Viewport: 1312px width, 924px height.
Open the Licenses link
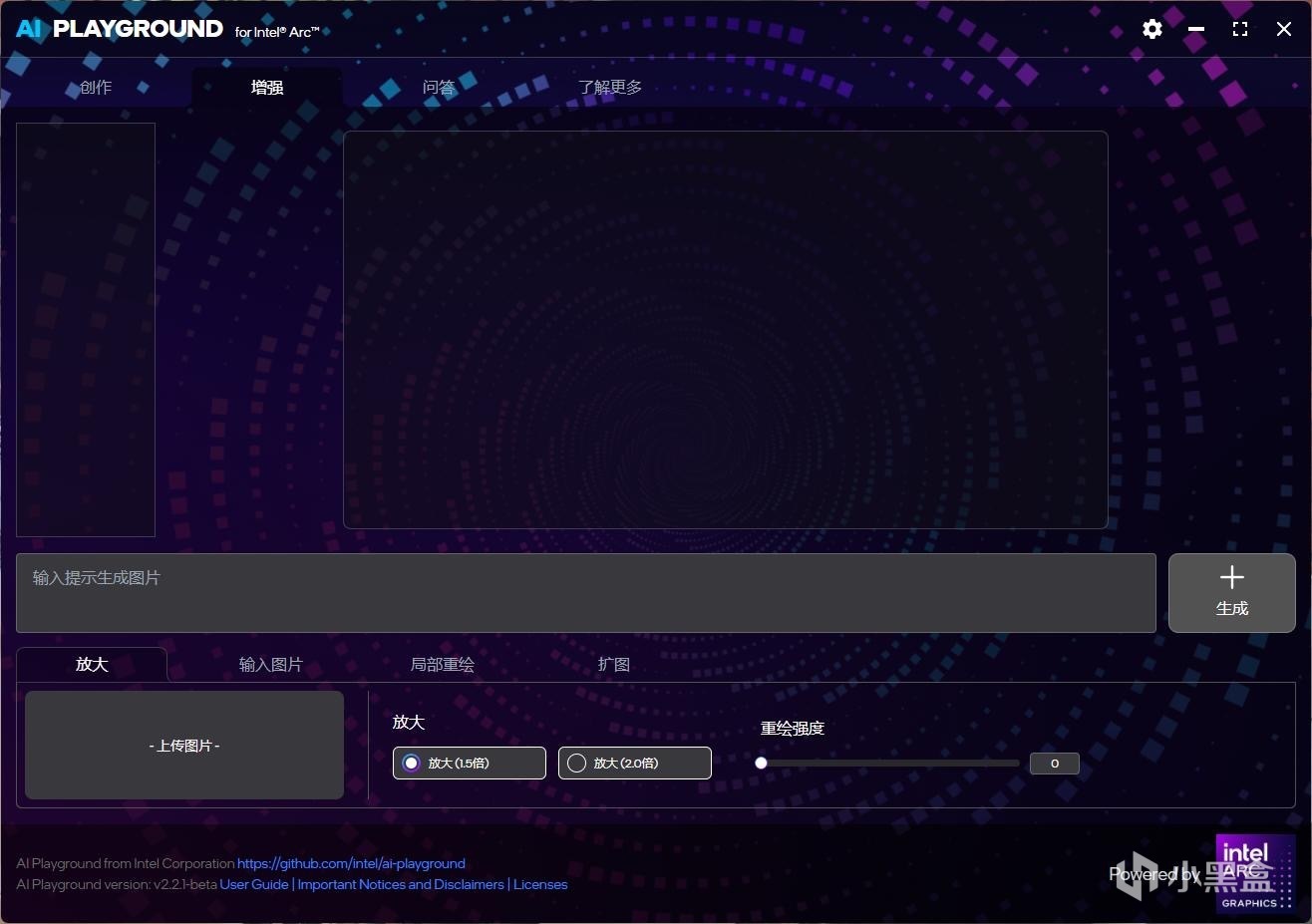tap(540, 884)
